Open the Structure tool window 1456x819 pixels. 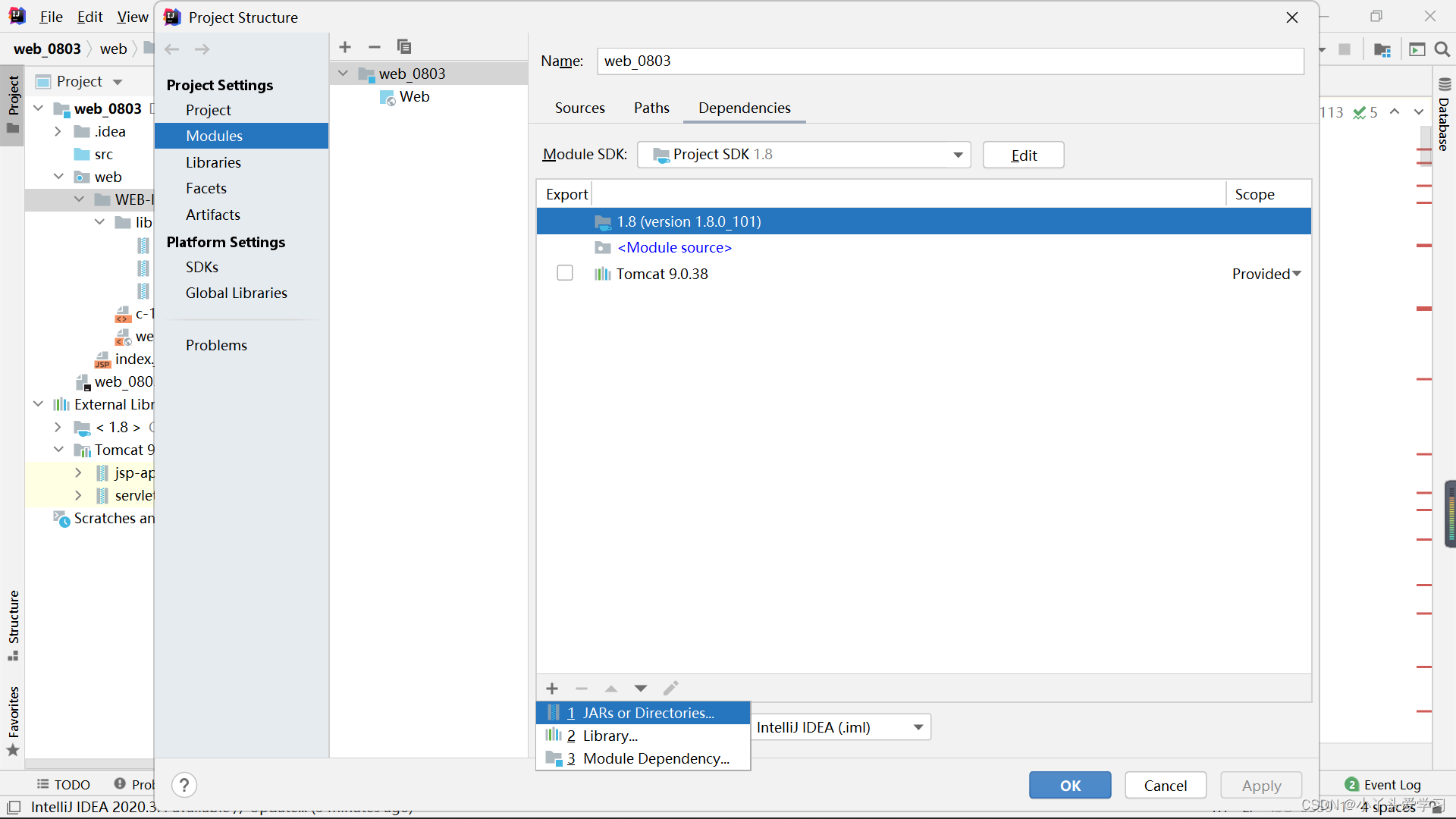13,626
